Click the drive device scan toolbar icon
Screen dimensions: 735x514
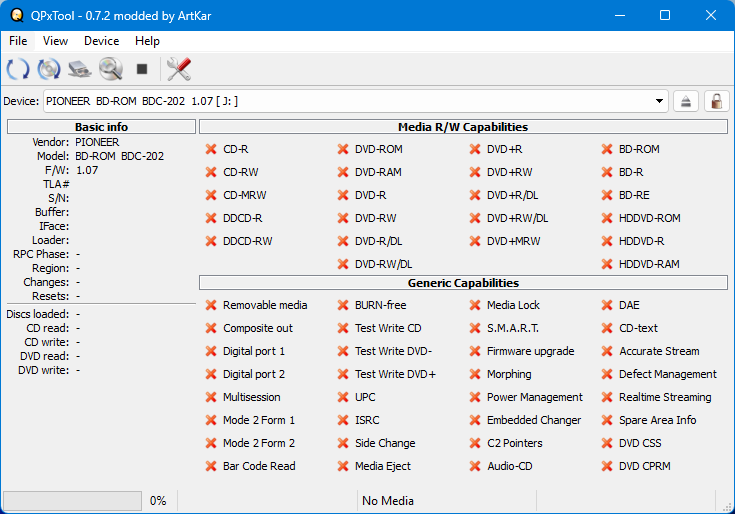(x=80, y=69)
